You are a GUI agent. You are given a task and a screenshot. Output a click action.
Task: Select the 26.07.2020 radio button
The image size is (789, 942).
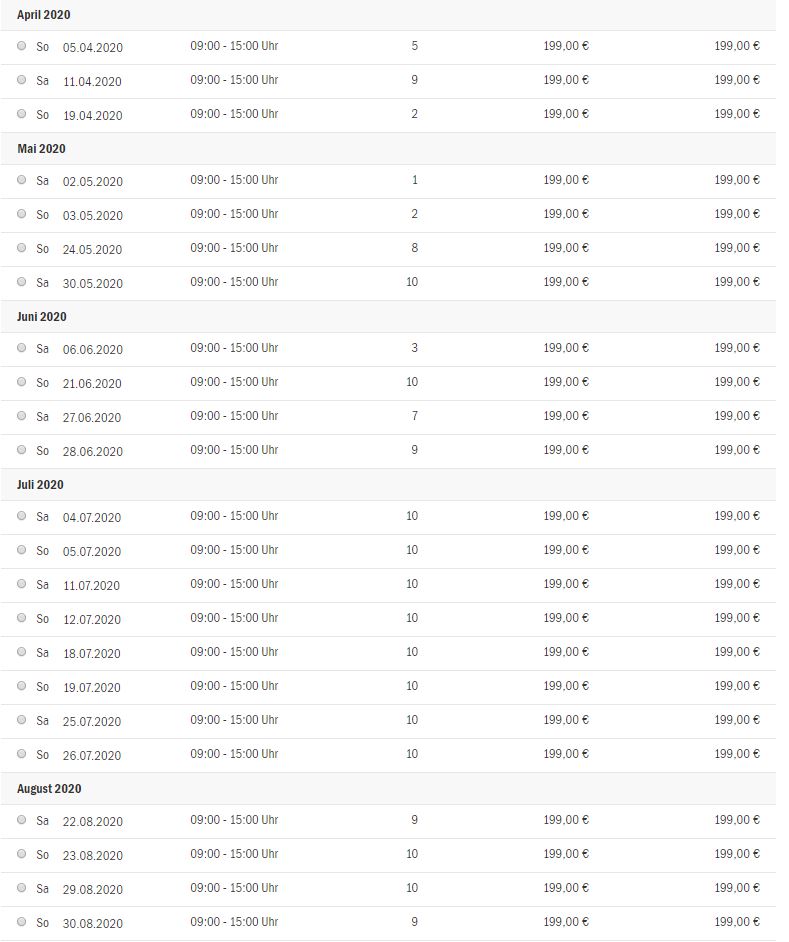pyautogui.click(x=22, y=753)
